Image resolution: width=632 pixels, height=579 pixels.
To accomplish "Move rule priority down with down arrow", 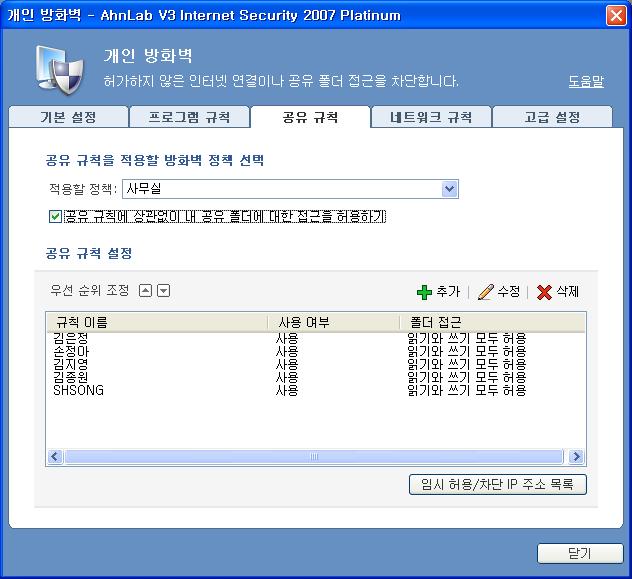I will click(x=163, y=291).
